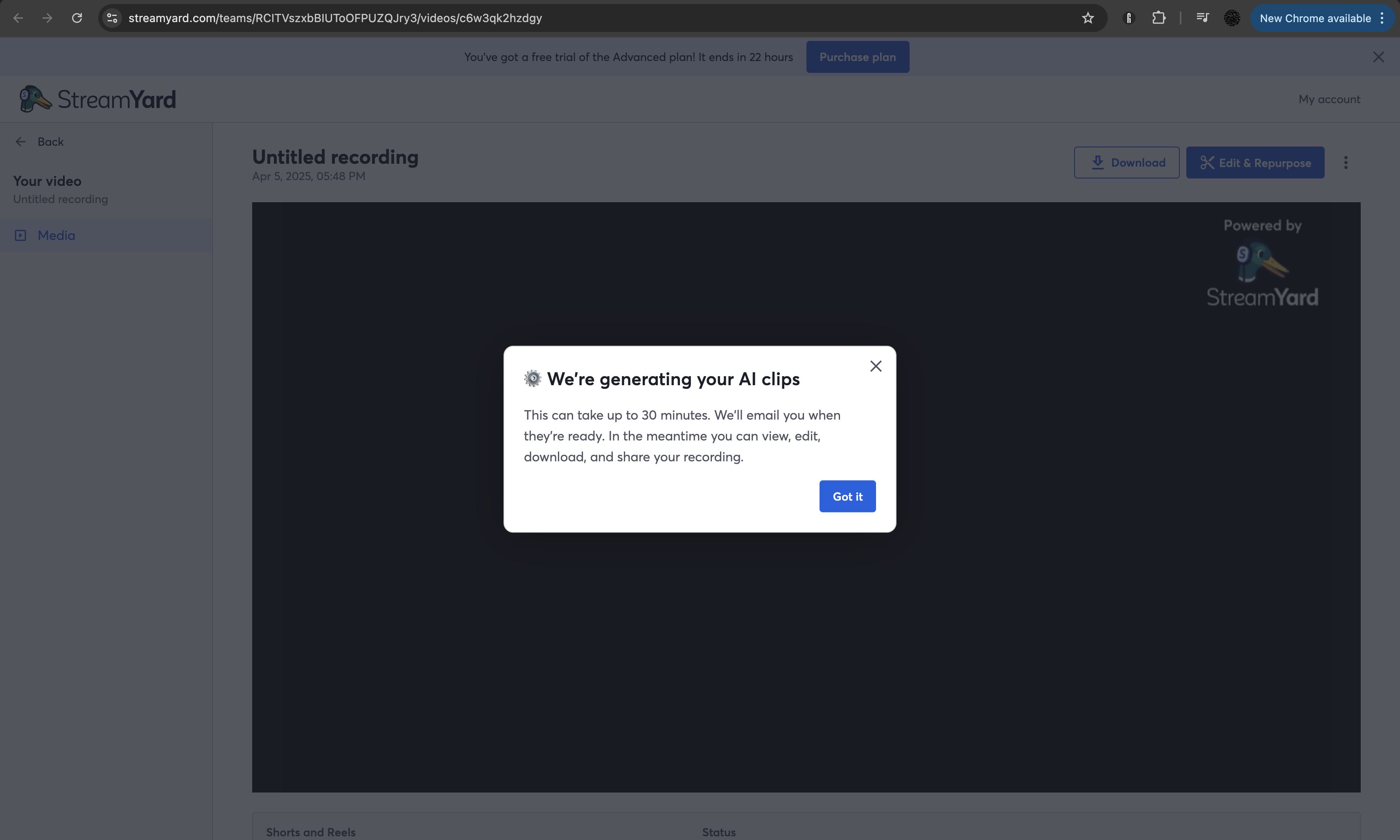Open the Chrome three-dot menu
The image size is (1400, 840).
tap(1382, 18)
